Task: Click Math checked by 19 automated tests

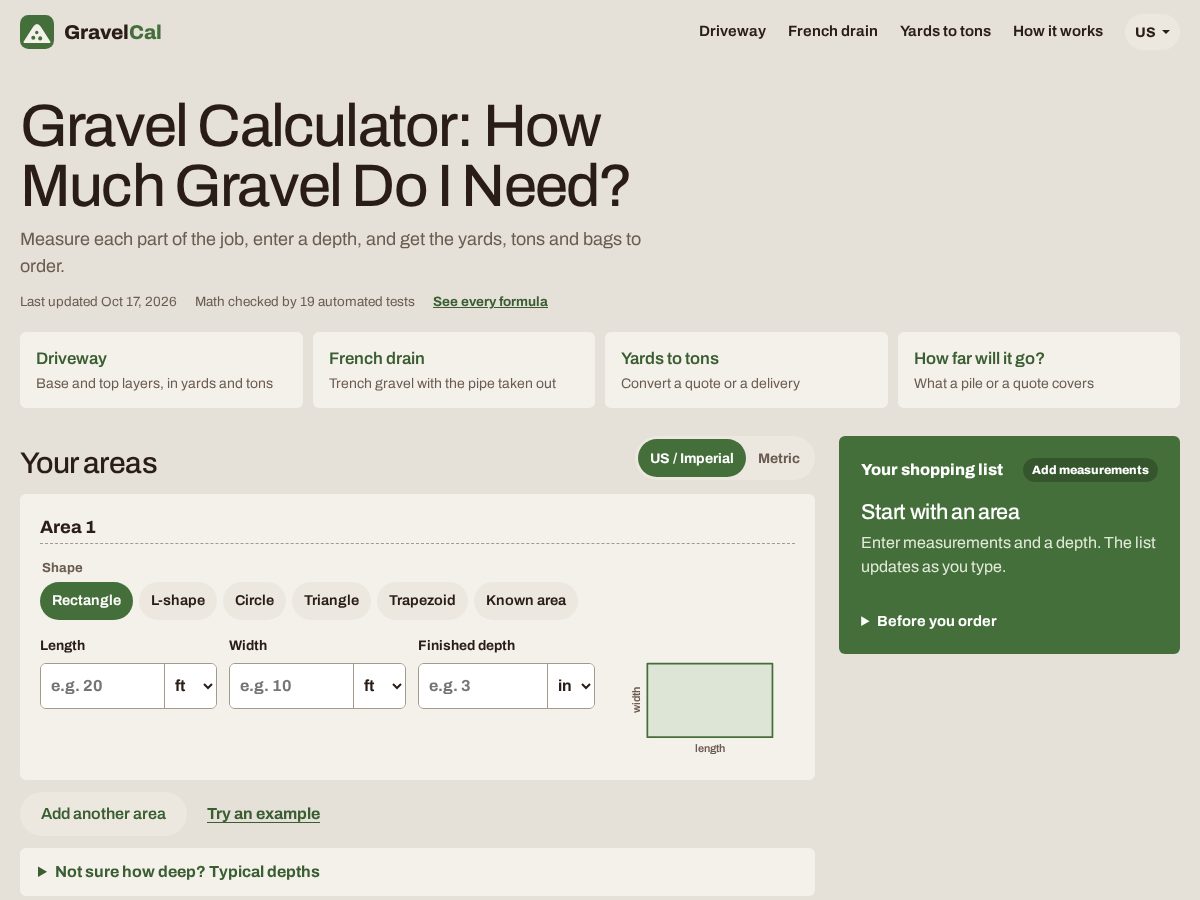Action: [305, 301]
